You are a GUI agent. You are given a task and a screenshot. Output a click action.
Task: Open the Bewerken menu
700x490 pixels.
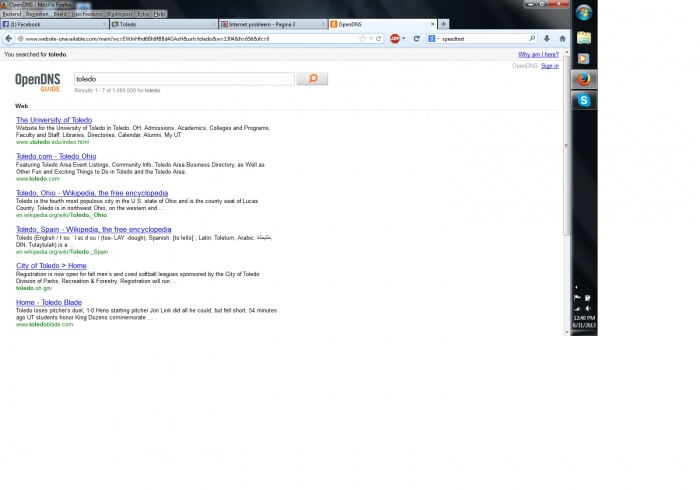37,14
